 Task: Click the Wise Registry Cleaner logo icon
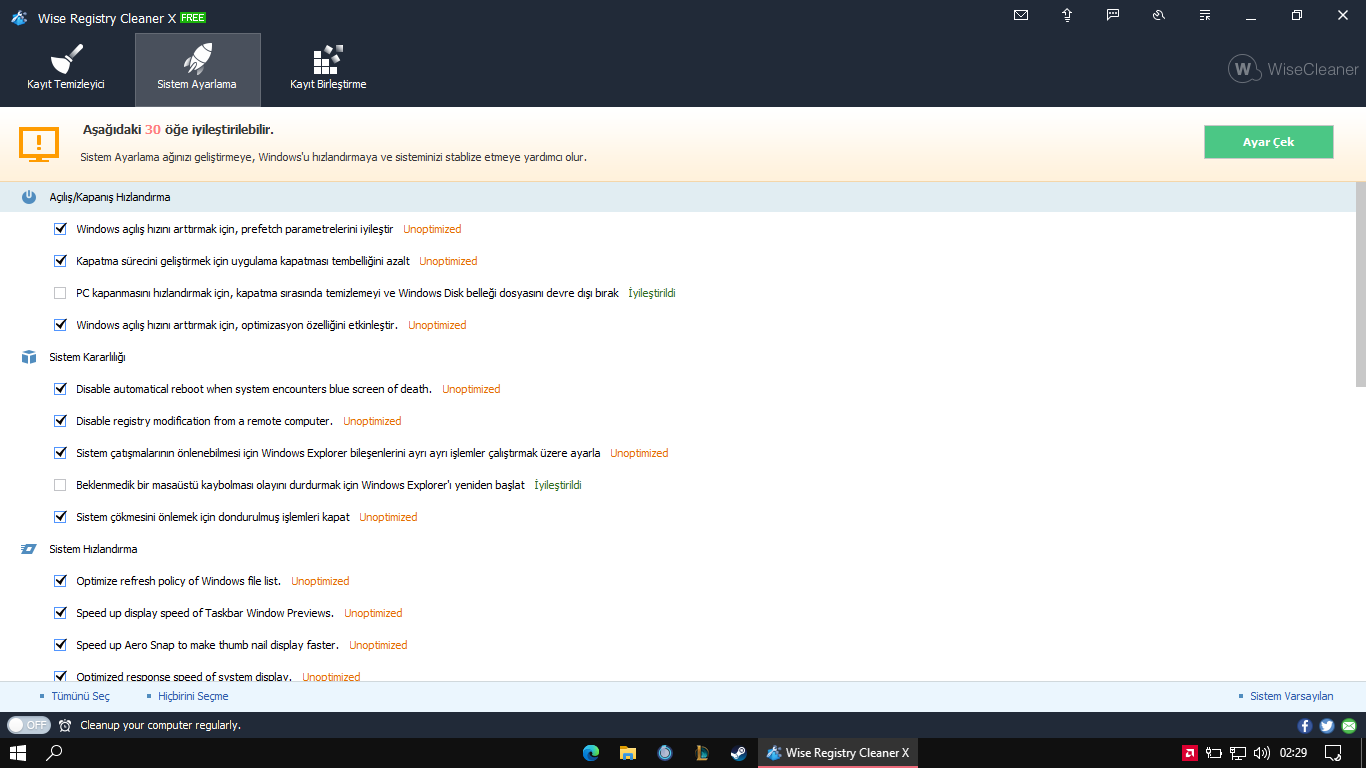coord(19,17)
